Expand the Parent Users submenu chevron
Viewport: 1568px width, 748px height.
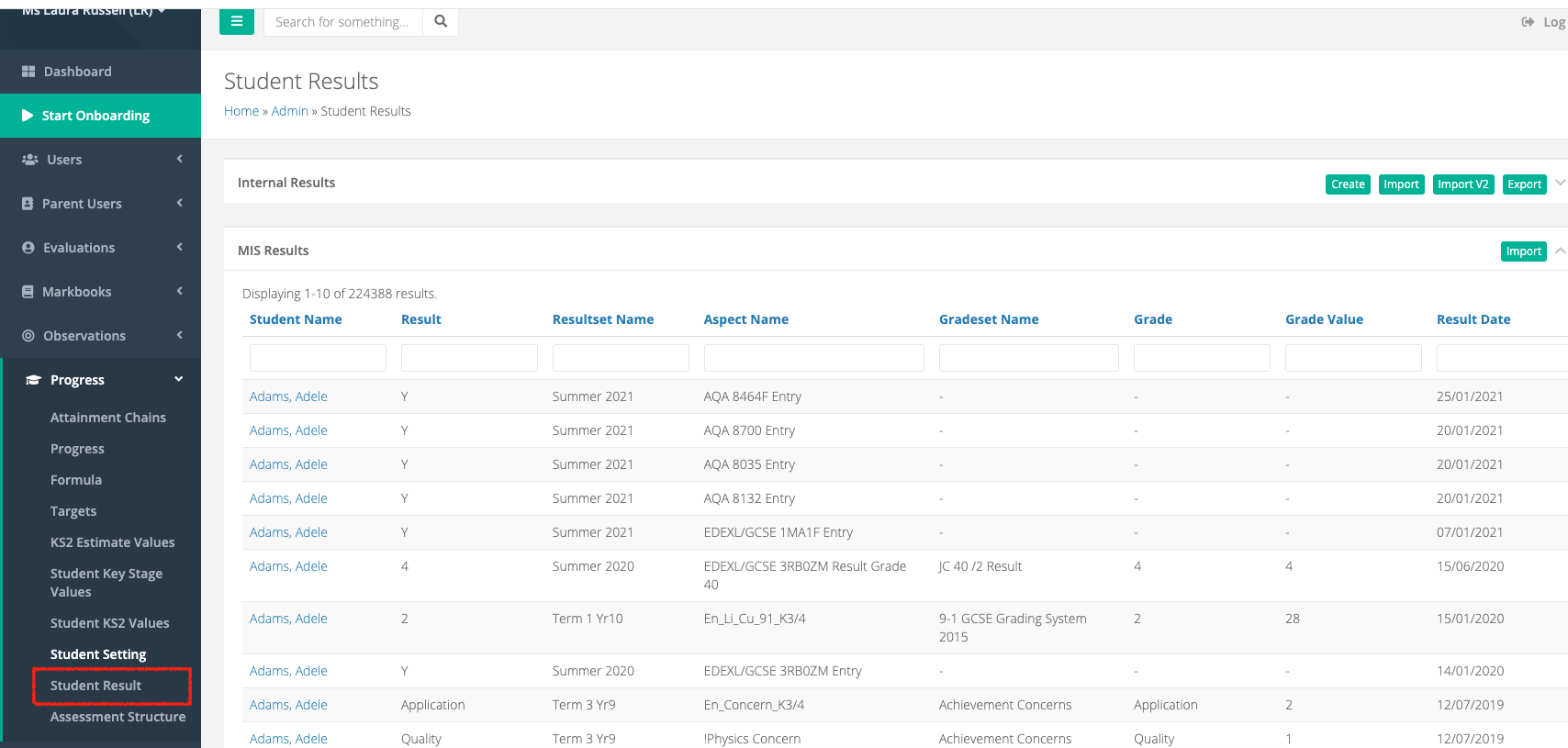pyautogui.click(x=180, y=203)
